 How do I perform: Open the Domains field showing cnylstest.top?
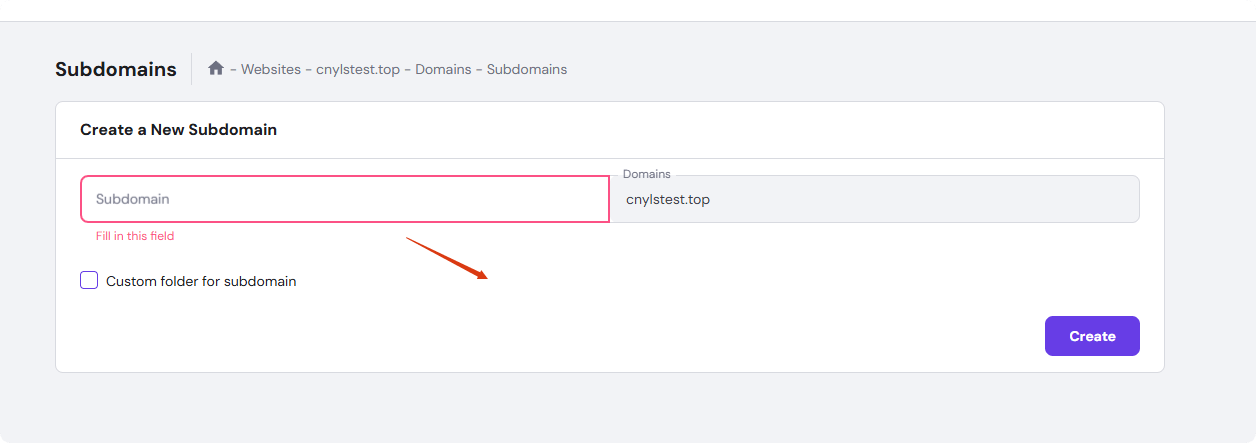coord(875,199)
